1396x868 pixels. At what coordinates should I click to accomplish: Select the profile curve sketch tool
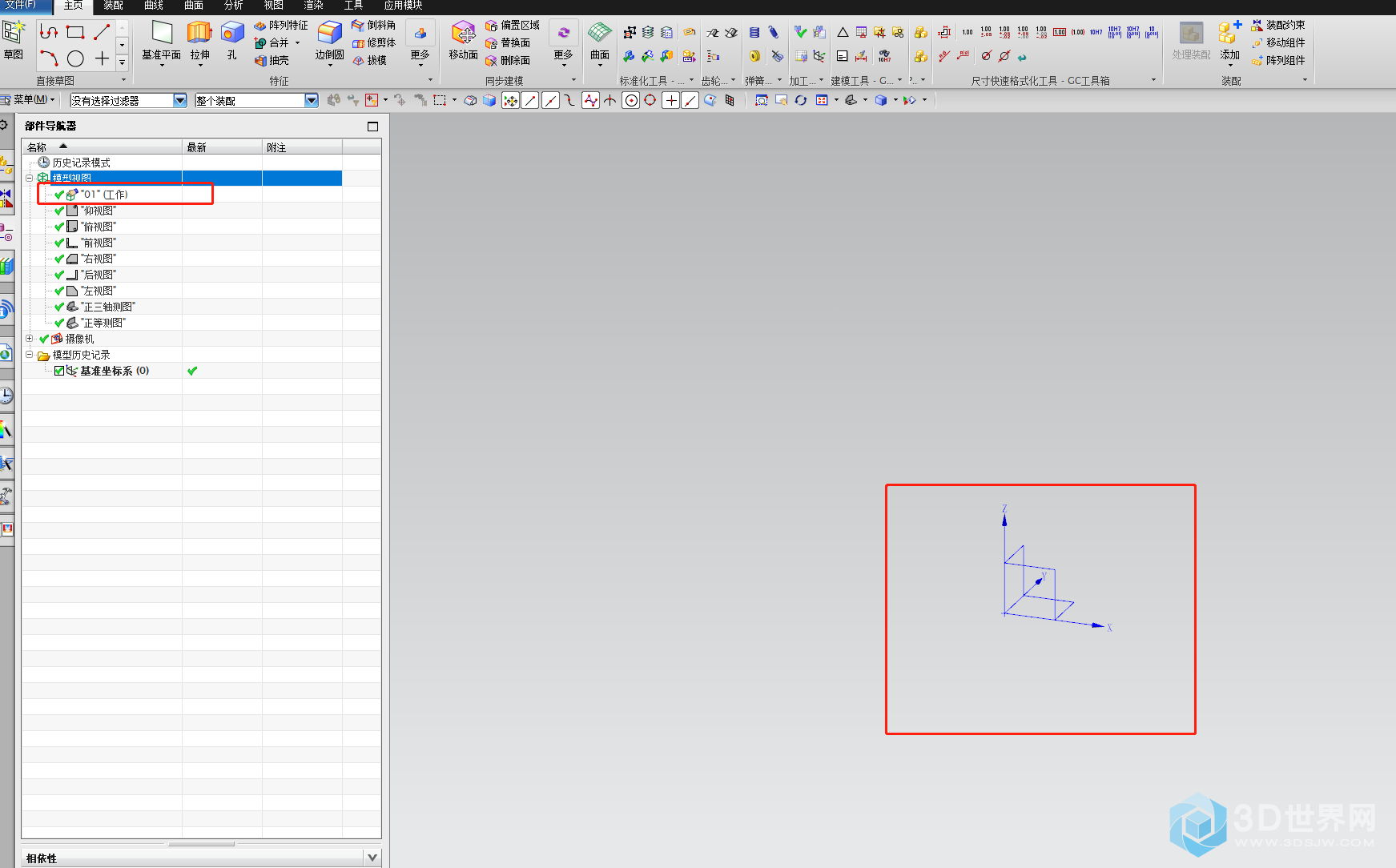tap(49, 32)
